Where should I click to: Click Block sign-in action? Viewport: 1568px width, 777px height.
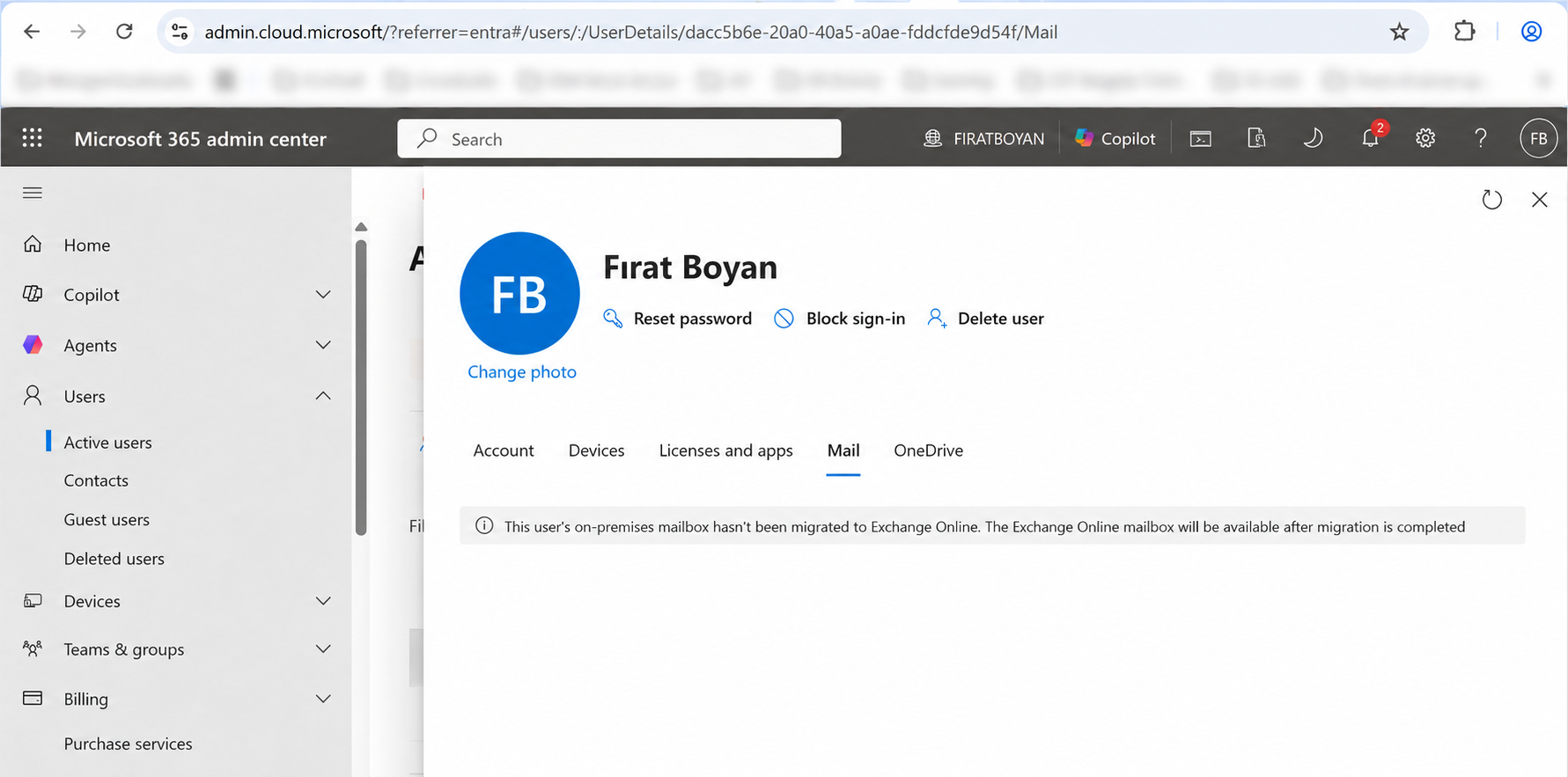(839, 319)
